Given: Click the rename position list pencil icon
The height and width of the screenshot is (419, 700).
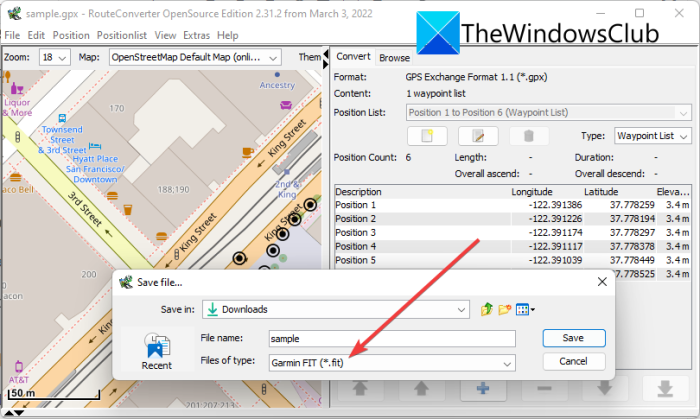Looking at the screenshot, I should click(x=478, y=136).
